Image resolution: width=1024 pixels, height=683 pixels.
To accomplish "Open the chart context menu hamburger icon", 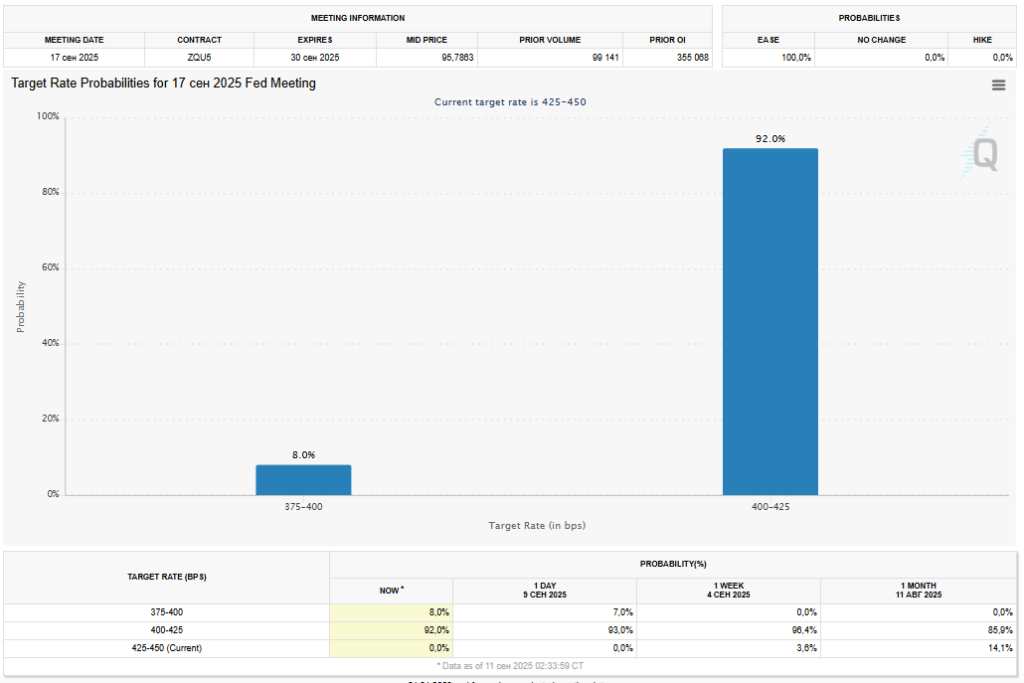I will 998,85.
